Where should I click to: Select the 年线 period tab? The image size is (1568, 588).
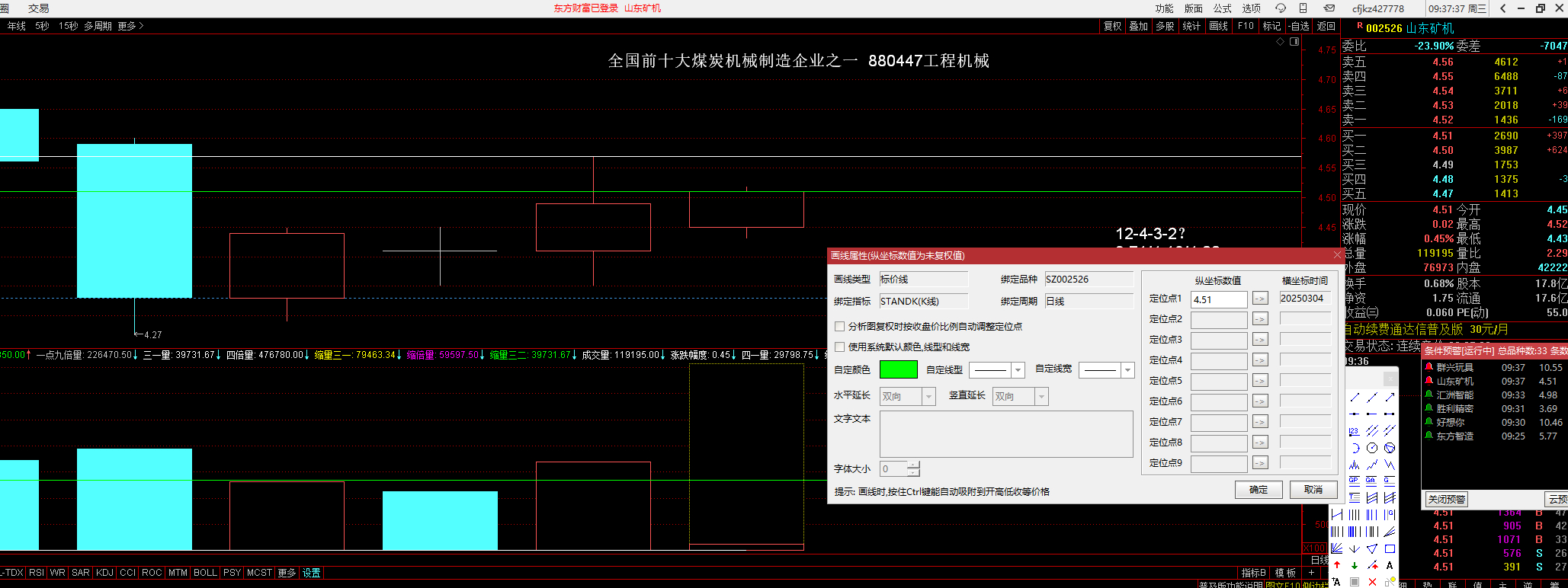pos(17,26)
